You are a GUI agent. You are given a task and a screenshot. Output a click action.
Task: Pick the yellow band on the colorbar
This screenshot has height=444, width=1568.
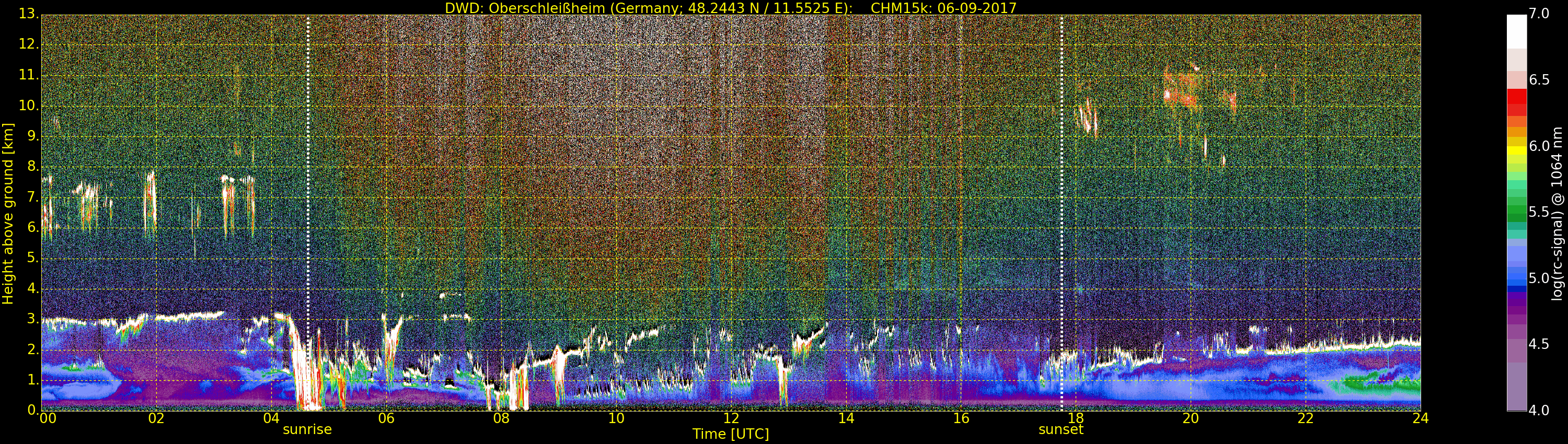(1516, 149)
